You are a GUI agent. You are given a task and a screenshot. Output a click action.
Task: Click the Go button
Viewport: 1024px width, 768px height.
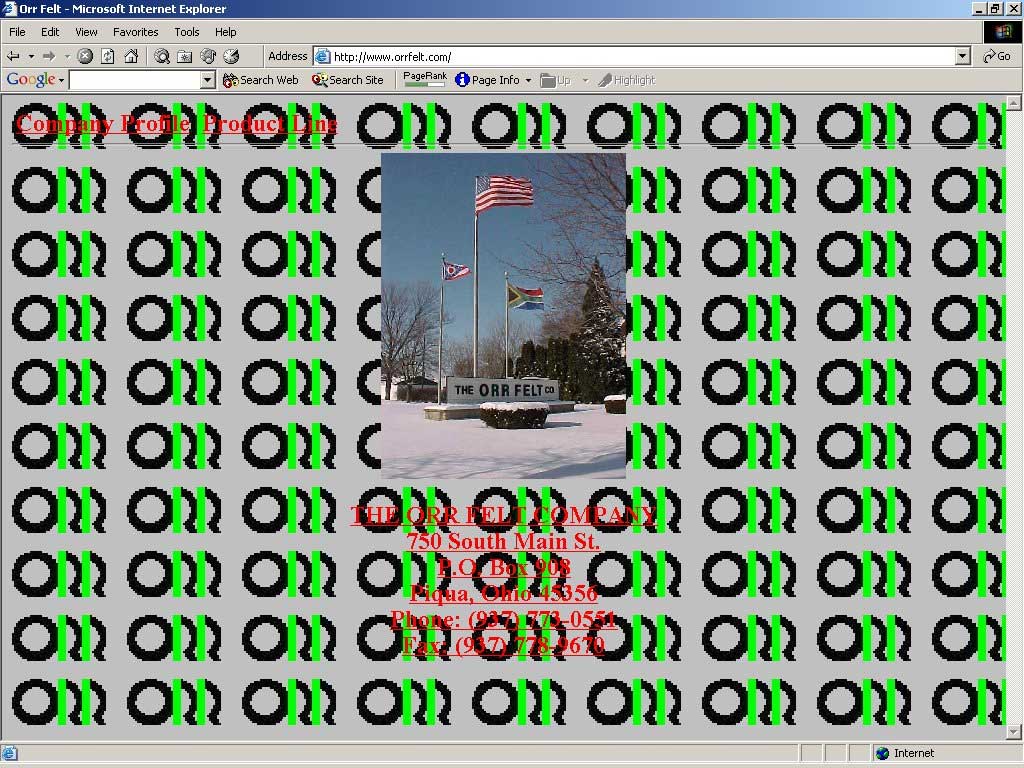[997, 57]
